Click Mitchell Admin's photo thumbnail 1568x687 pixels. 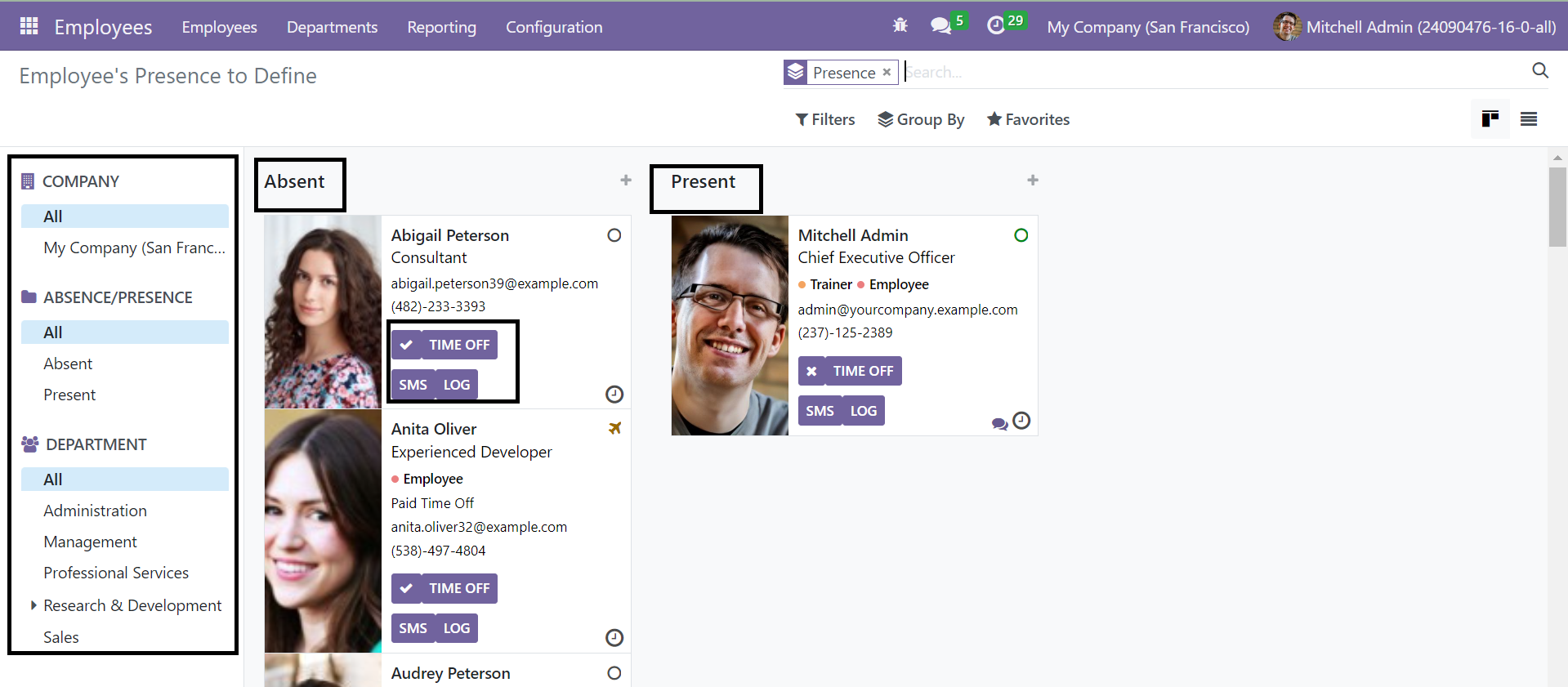point(730,325)
